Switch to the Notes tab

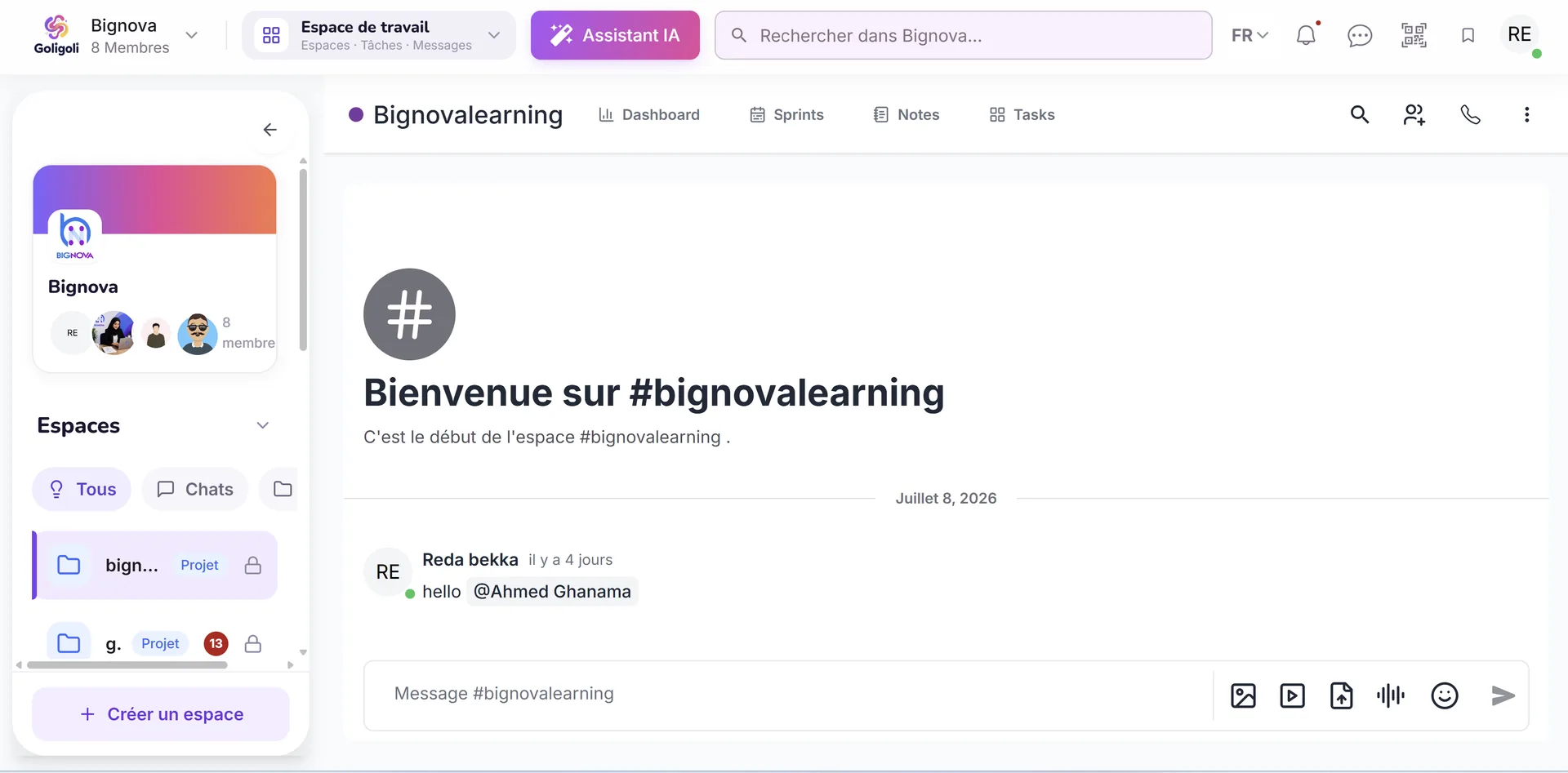click(906, 114)
